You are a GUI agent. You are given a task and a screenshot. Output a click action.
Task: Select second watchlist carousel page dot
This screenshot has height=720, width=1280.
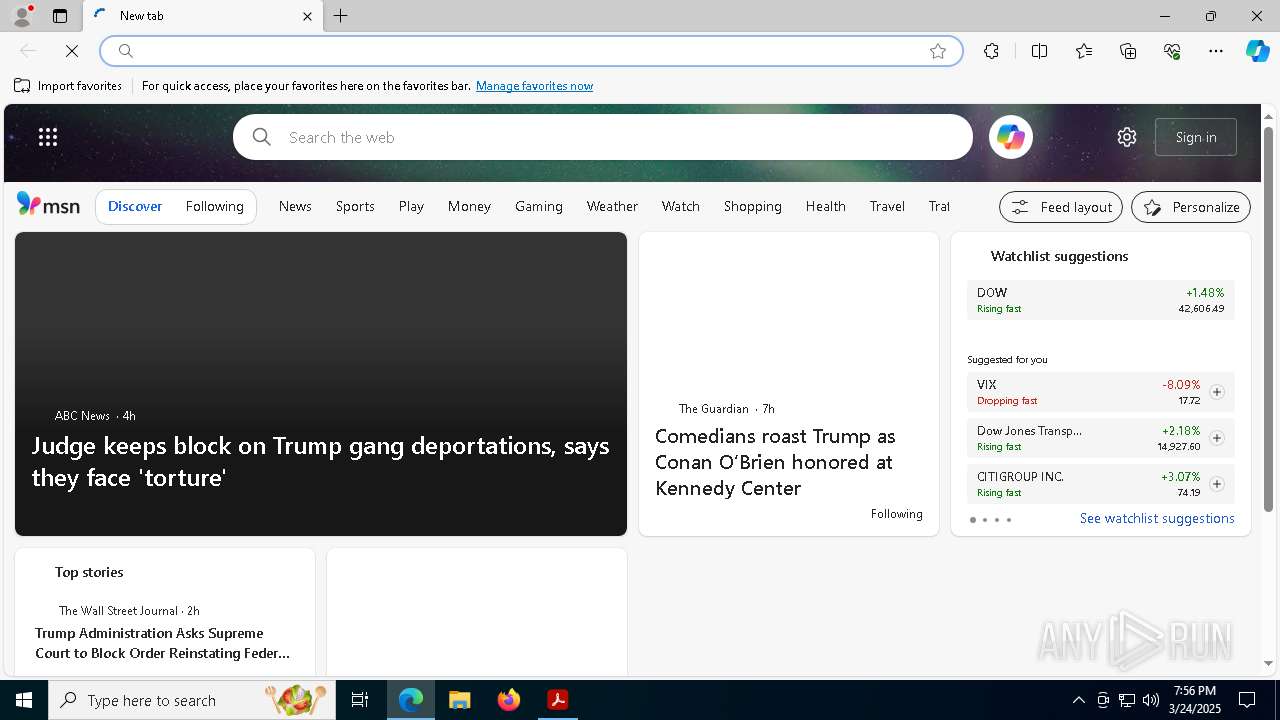click(x=985, y=520)
